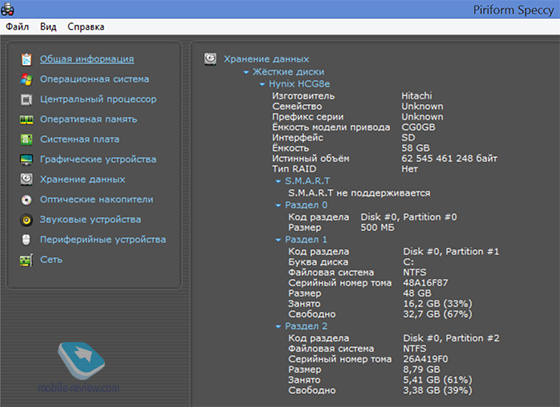Screen dimensions: 560x407
Task: Select Хранение данных in the sidebar
Action: click(82, 179)
